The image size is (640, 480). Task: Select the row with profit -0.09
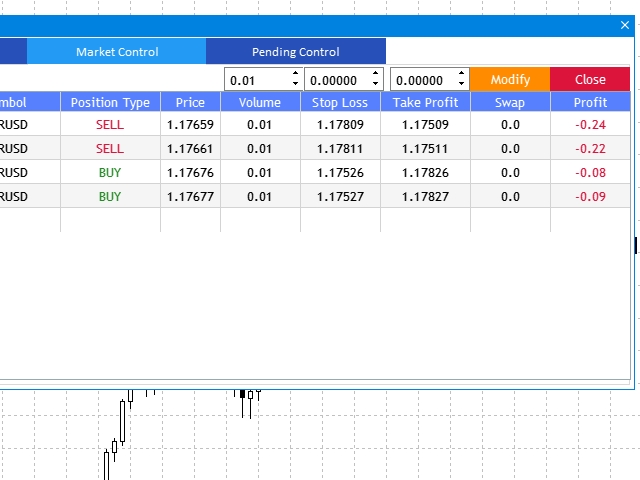tap(315, 196)
